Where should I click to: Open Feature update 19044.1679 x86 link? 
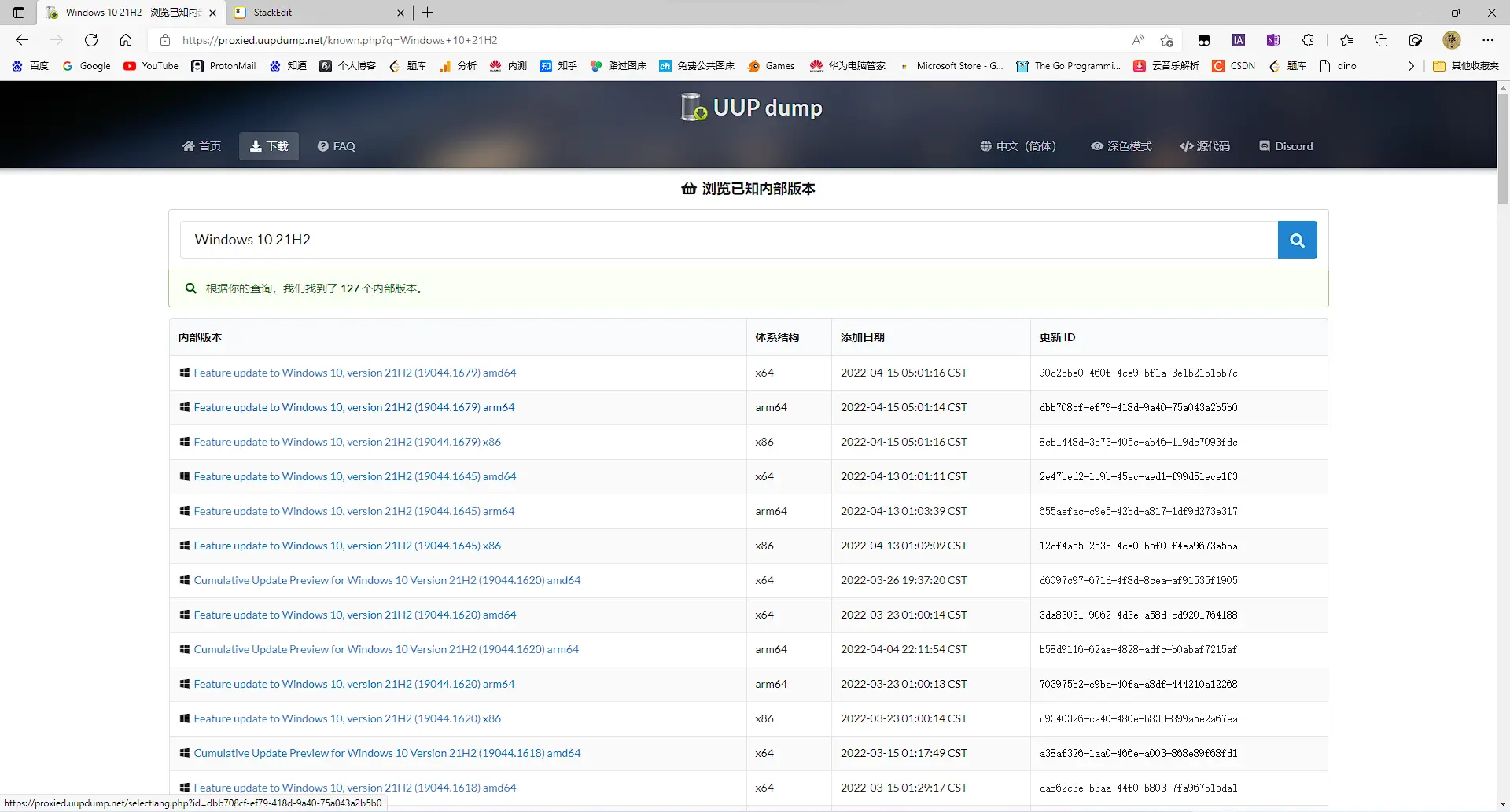(347, 442)
